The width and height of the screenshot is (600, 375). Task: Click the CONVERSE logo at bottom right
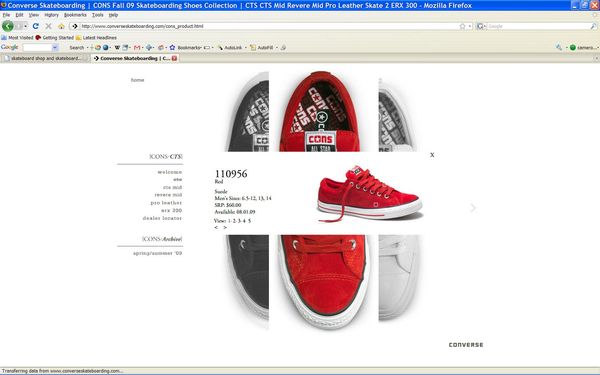point(466,345)
